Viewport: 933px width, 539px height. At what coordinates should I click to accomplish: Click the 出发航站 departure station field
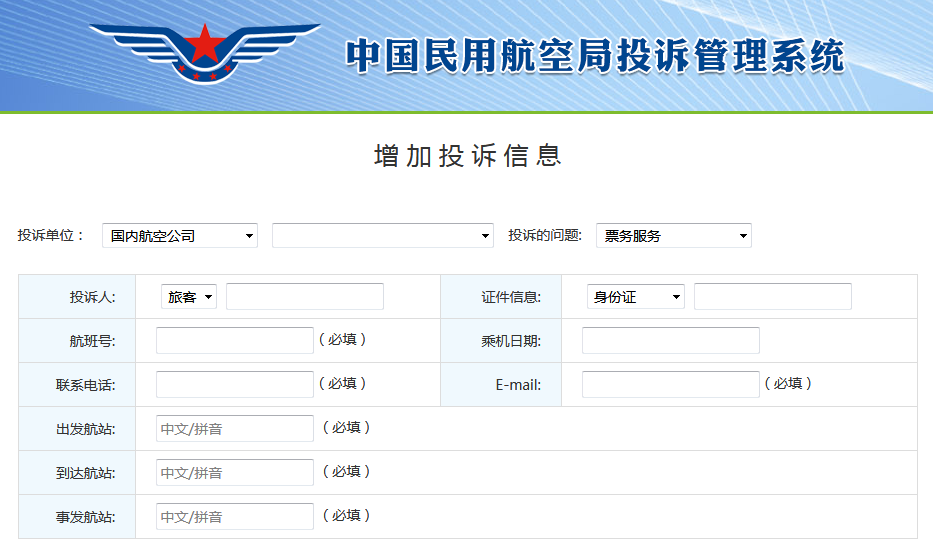pyautogui.click(x=234, y=428)
